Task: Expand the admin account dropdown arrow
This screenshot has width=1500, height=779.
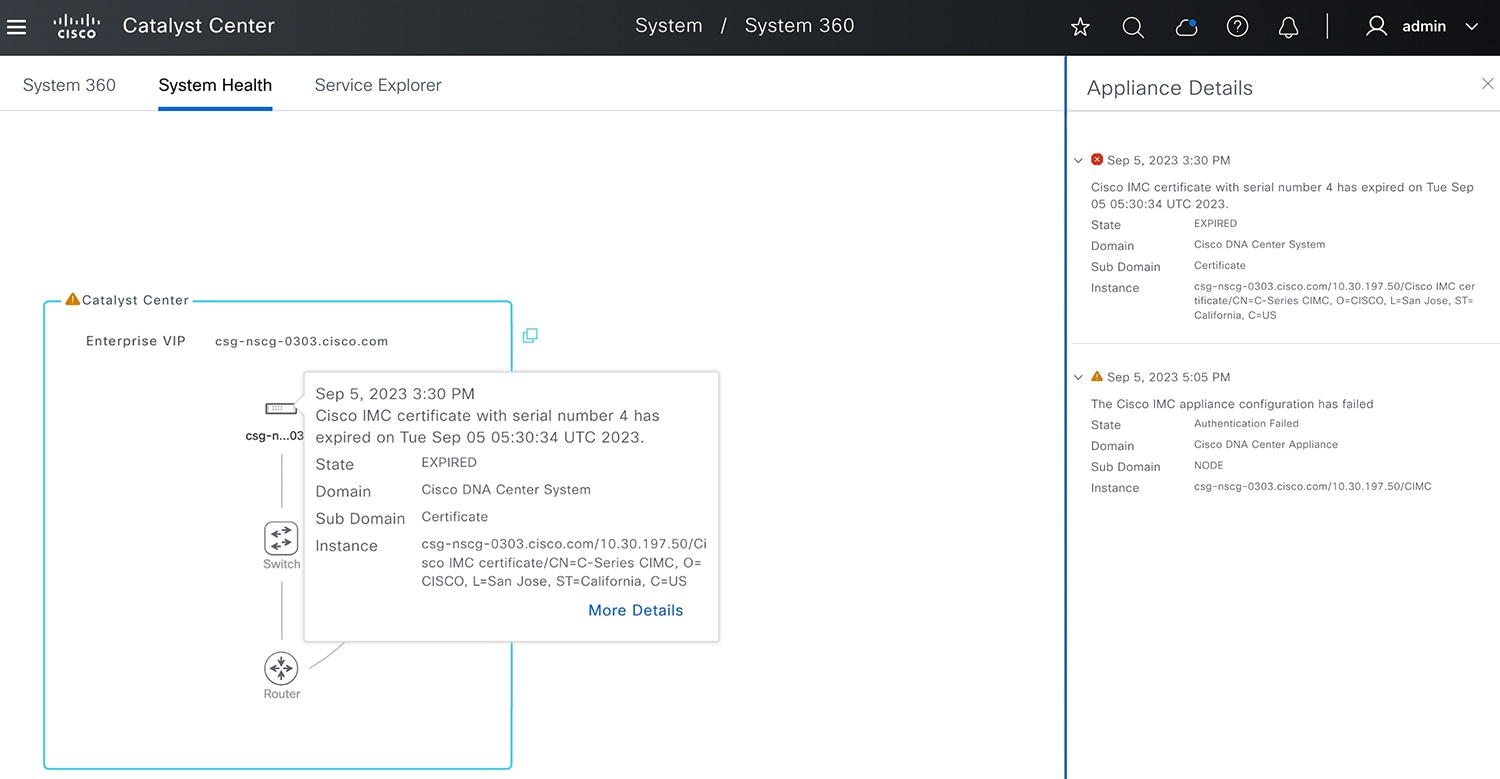Action: tap(1471, 27)
